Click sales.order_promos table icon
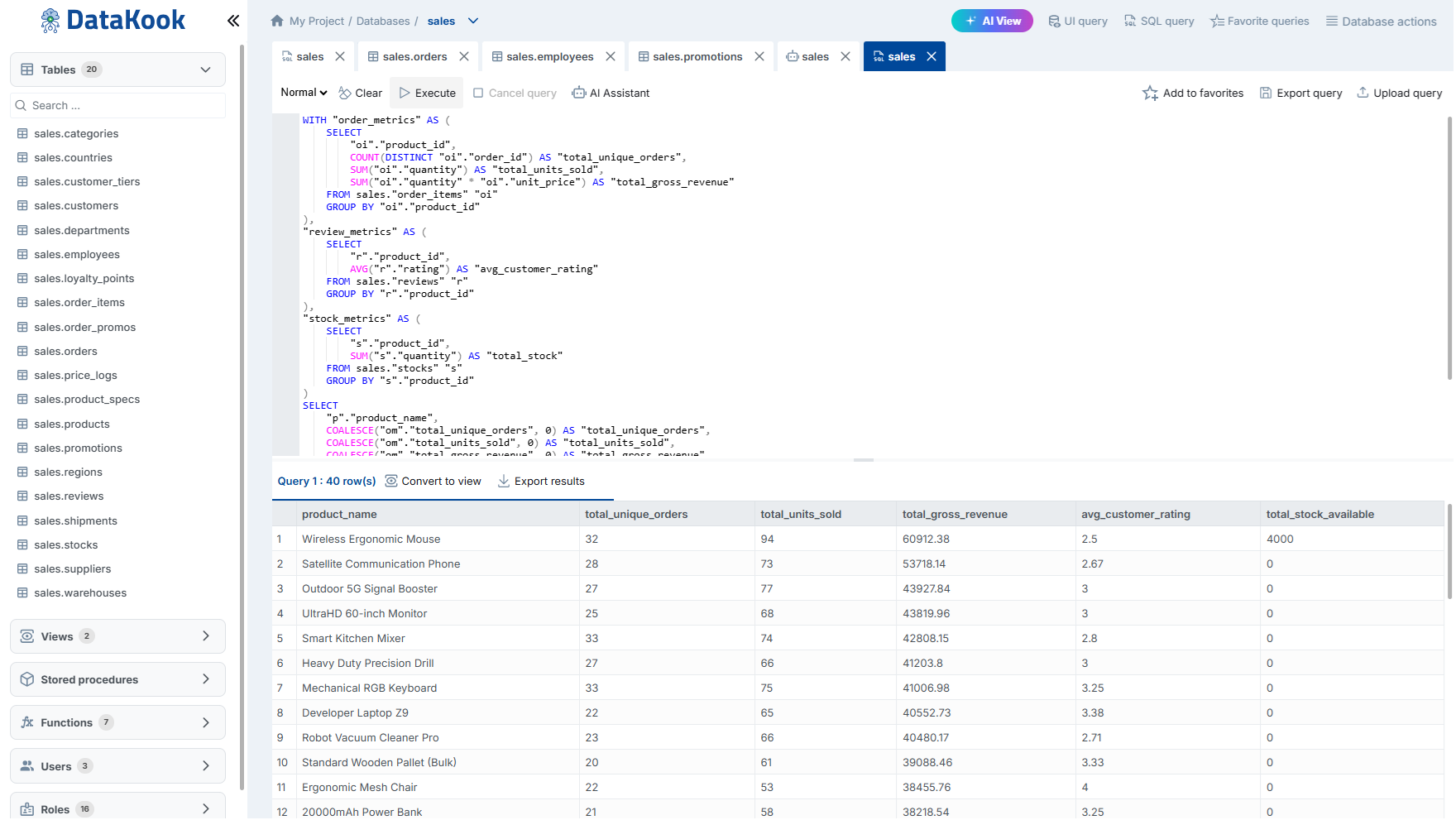This screenshot has width=1456, height=820. (x=22, y=327)
